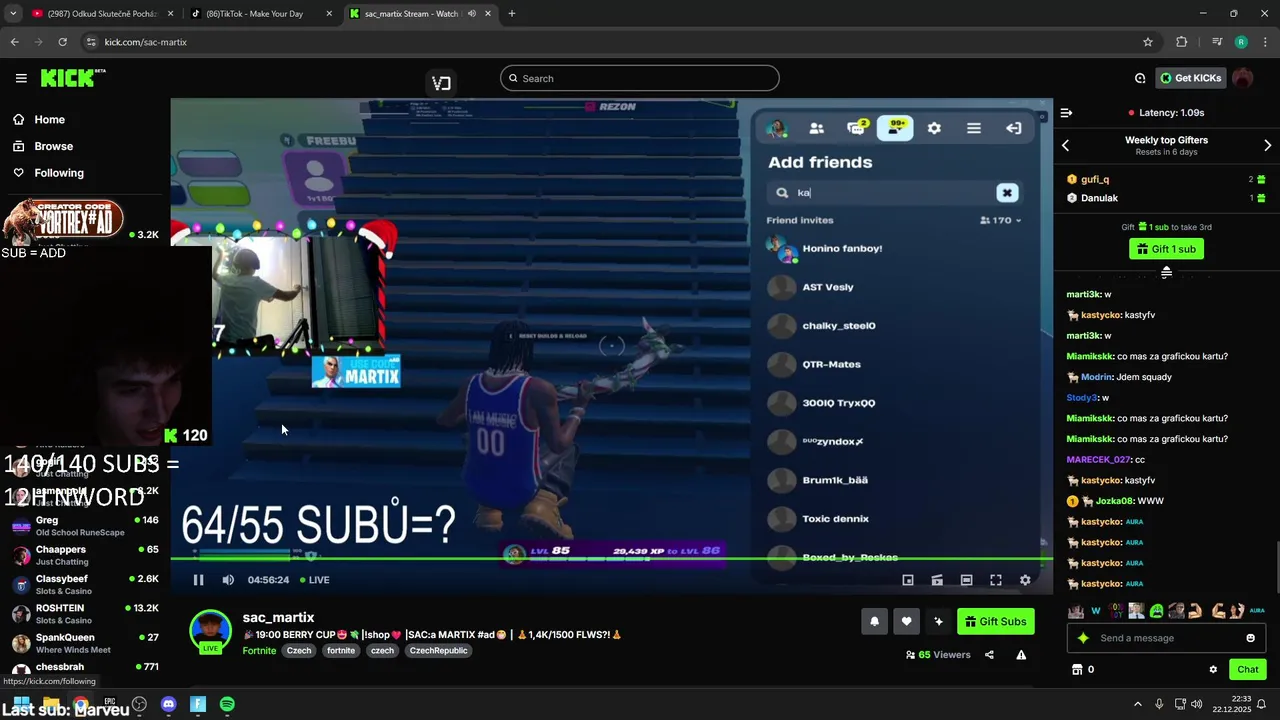The image size is (1280, 720).
Task: Collapse the top gifters panel handle
Action: tap(1166, 272)
